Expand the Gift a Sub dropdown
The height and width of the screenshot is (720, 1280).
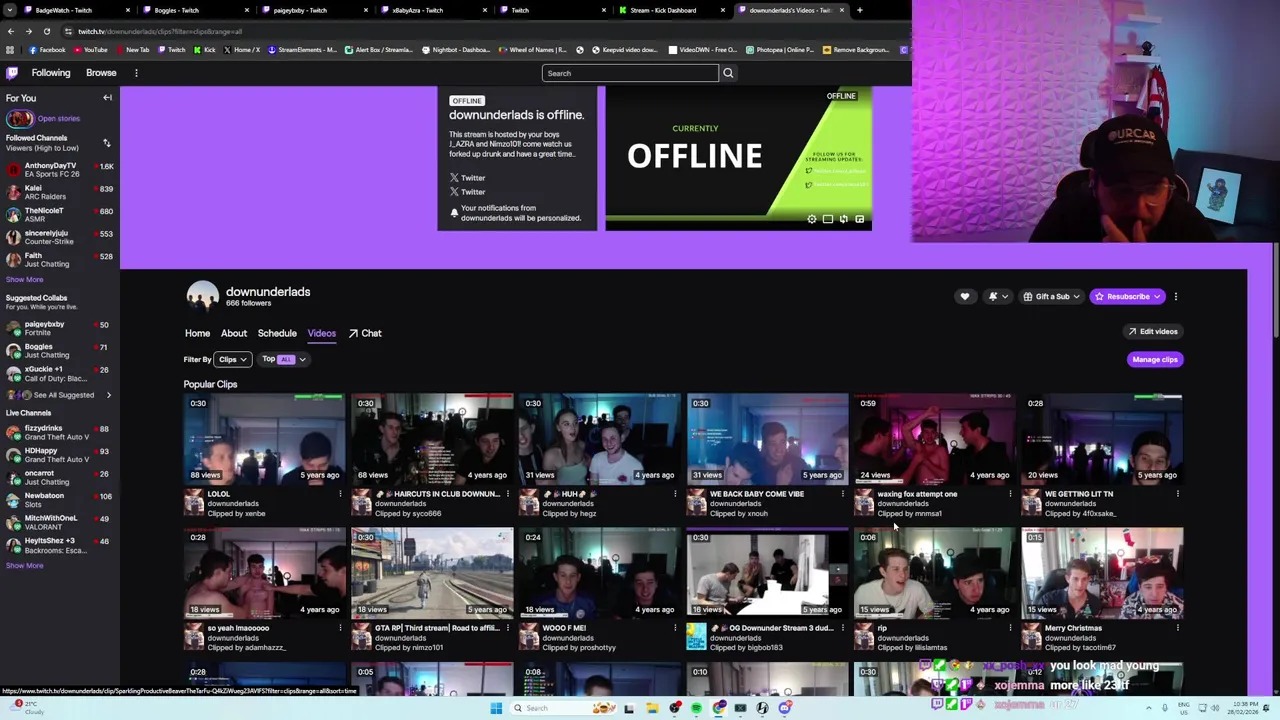(1051, 296)
